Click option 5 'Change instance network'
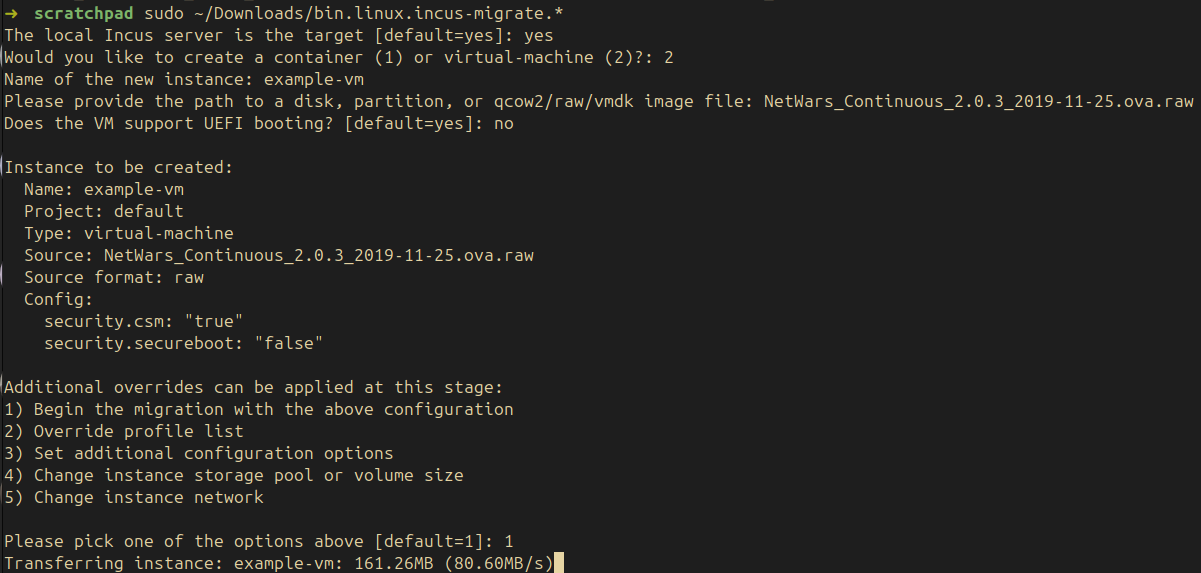This screenshot has height=573, width=1201. [x=133, y=498]
